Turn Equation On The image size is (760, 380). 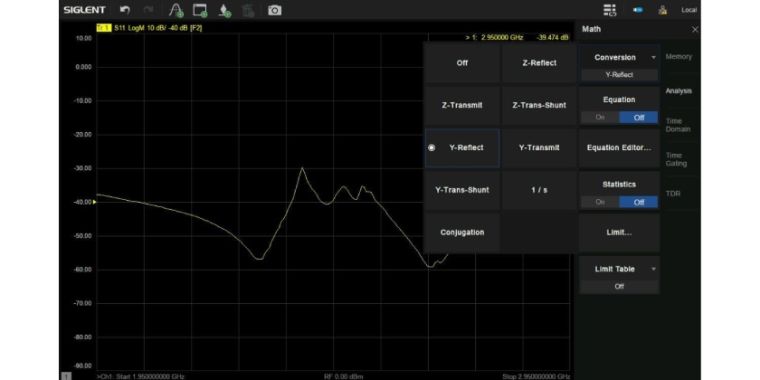(600, 117)
